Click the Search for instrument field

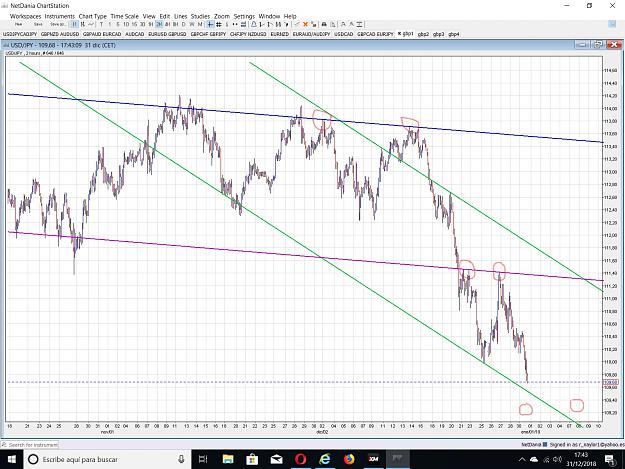coord(30,444)
